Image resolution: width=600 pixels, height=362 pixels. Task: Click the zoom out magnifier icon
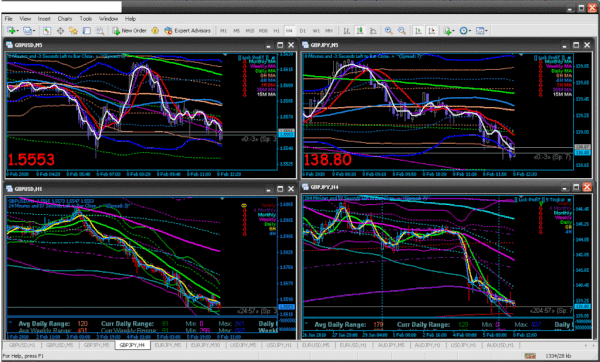coord(402,31)
